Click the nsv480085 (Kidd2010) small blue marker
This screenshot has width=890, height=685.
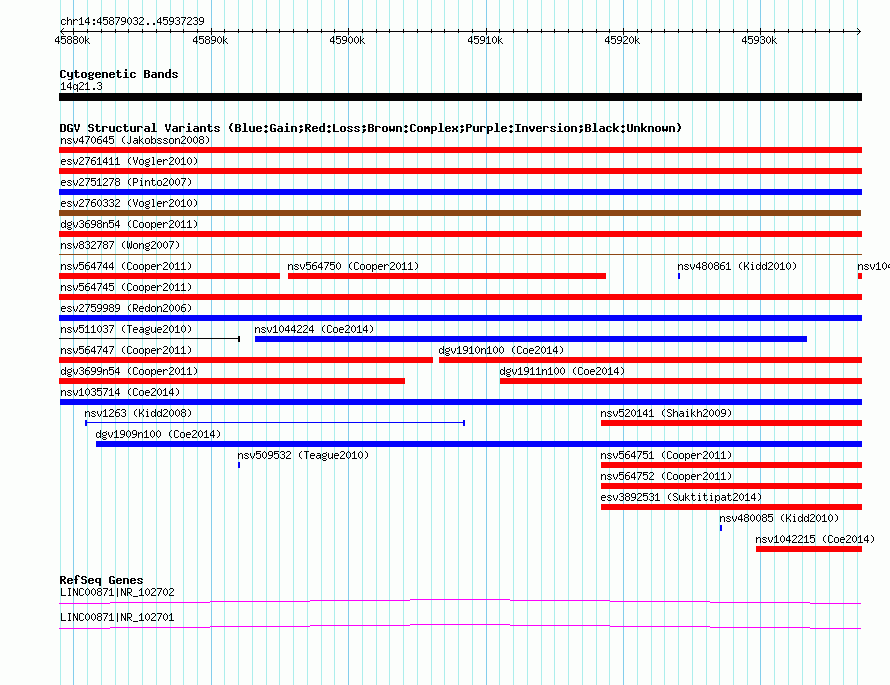[x=721, y=528]
